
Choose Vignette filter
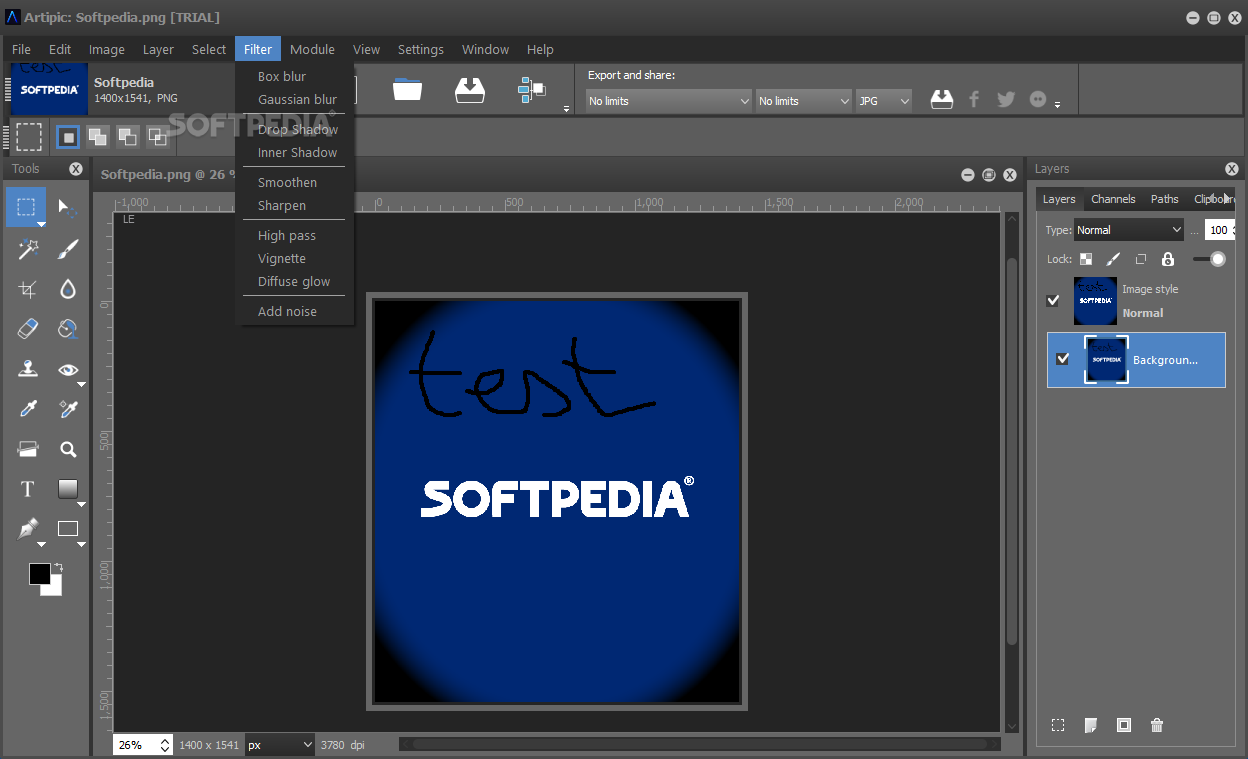[282, 258]
